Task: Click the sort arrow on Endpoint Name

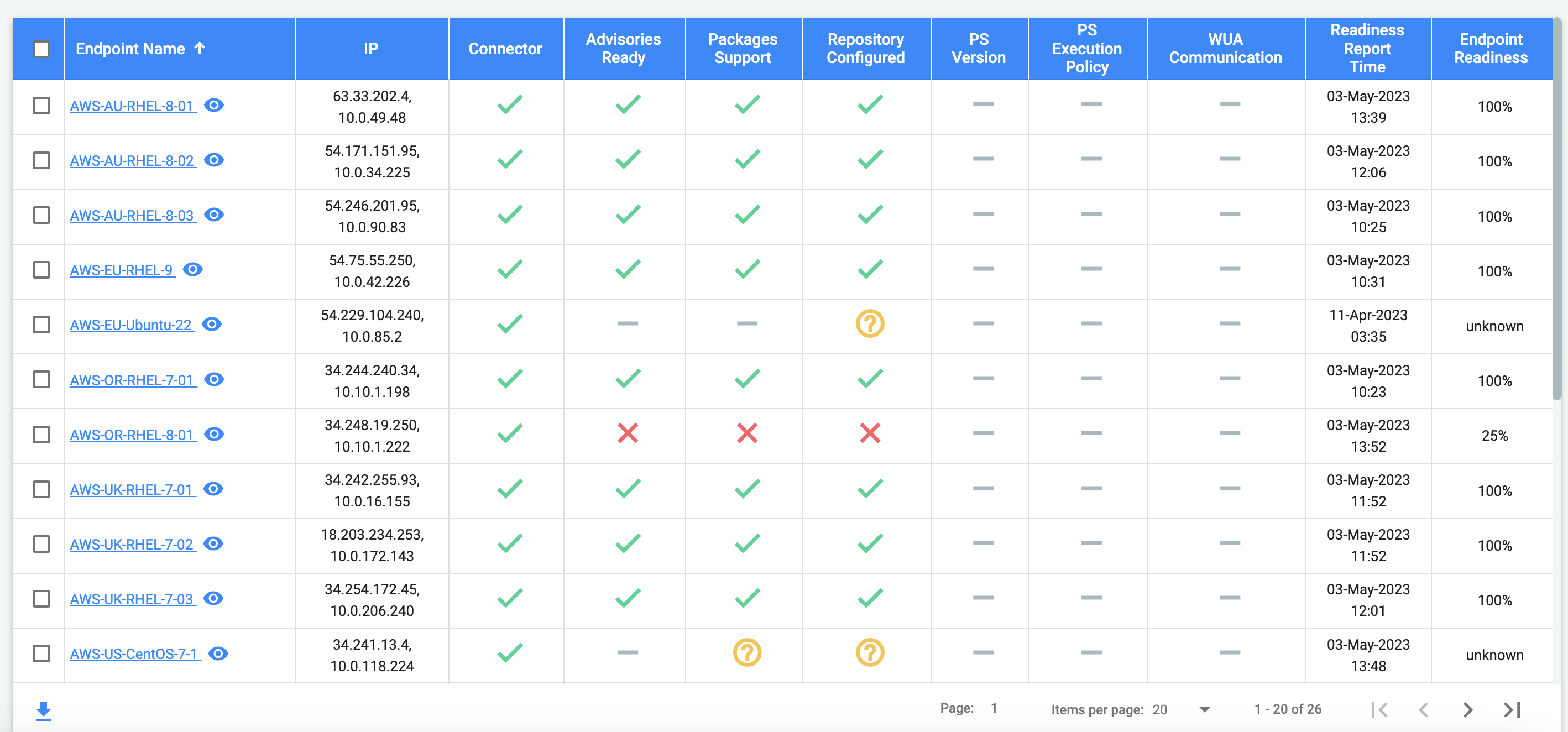Action: 201,49
